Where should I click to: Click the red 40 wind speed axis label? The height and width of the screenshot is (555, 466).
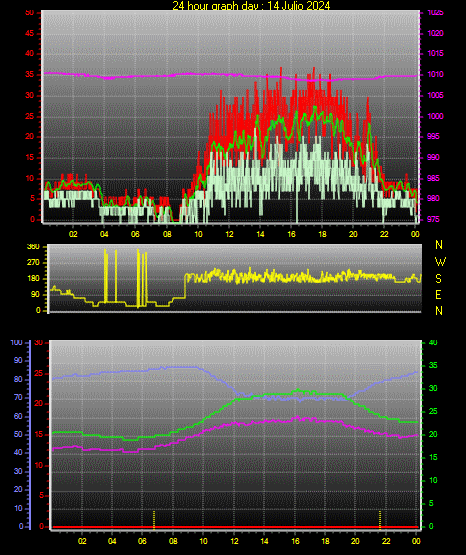pos(30,53)
